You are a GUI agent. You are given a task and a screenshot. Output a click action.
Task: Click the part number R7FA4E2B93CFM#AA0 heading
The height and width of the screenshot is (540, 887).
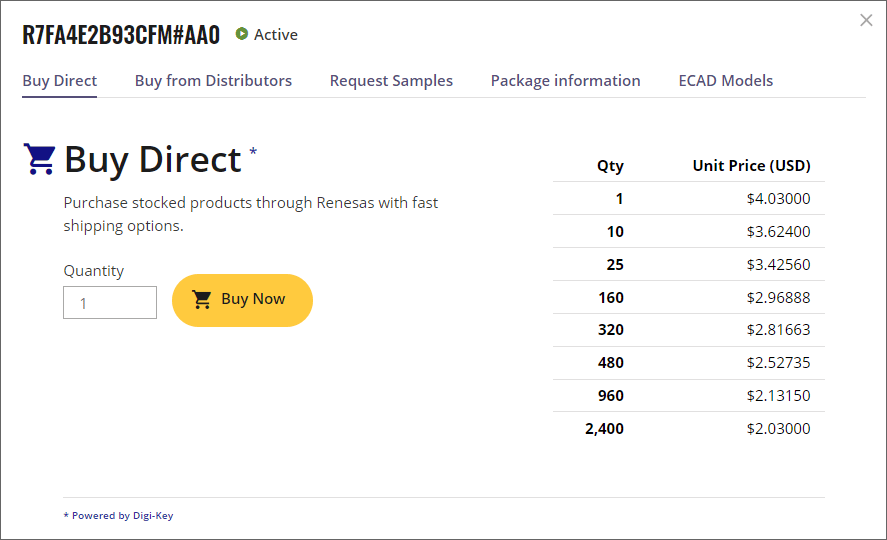(x=121, y=35)
